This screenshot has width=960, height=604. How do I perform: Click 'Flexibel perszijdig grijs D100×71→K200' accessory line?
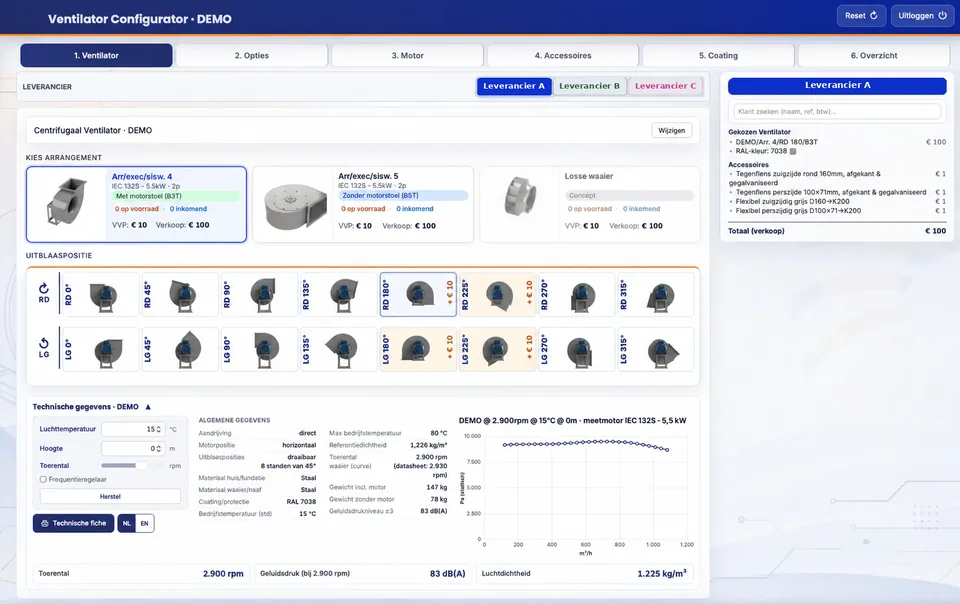[x=798, y=211]
